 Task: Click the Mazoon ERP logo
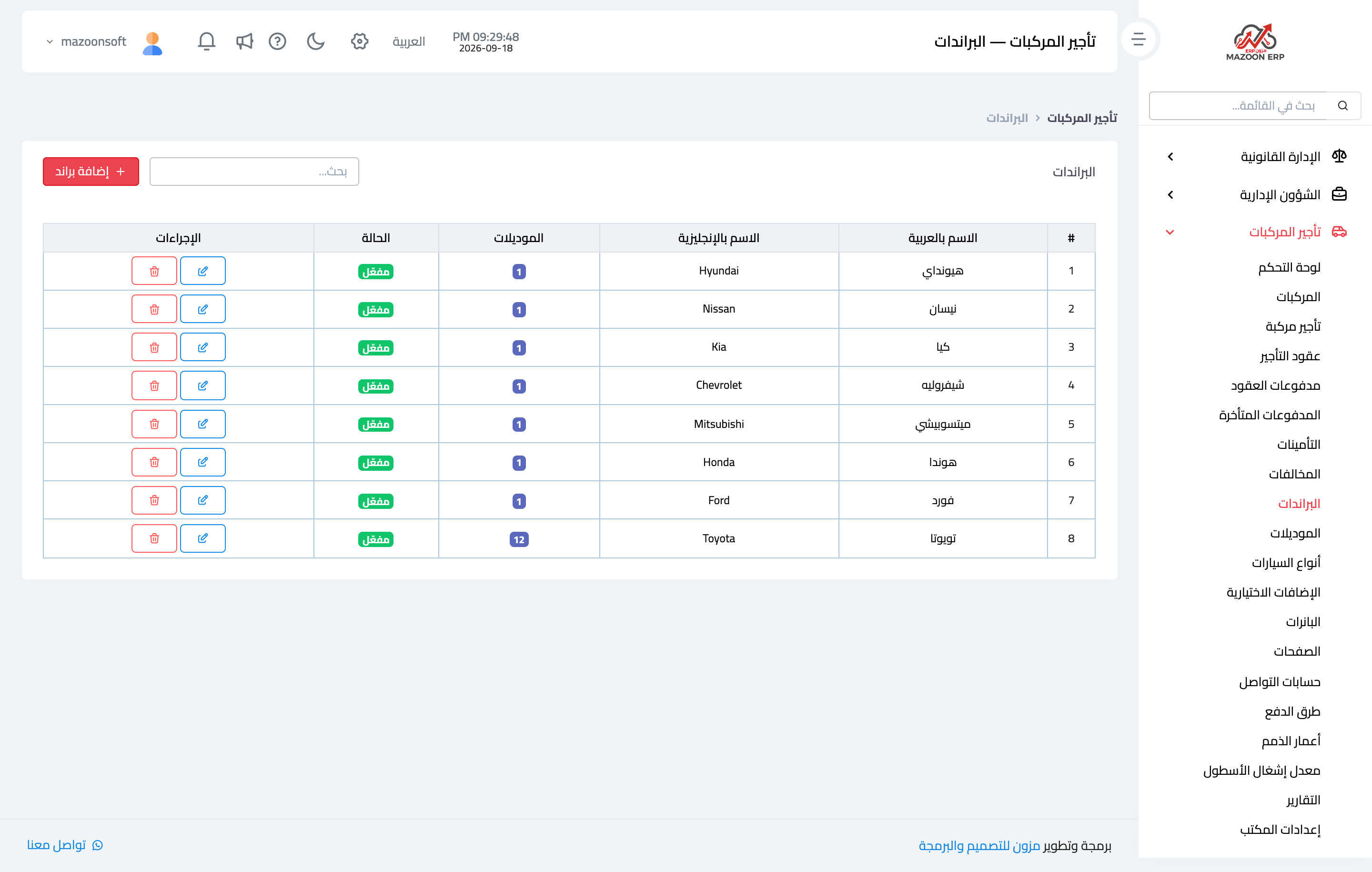point(1255,42)
